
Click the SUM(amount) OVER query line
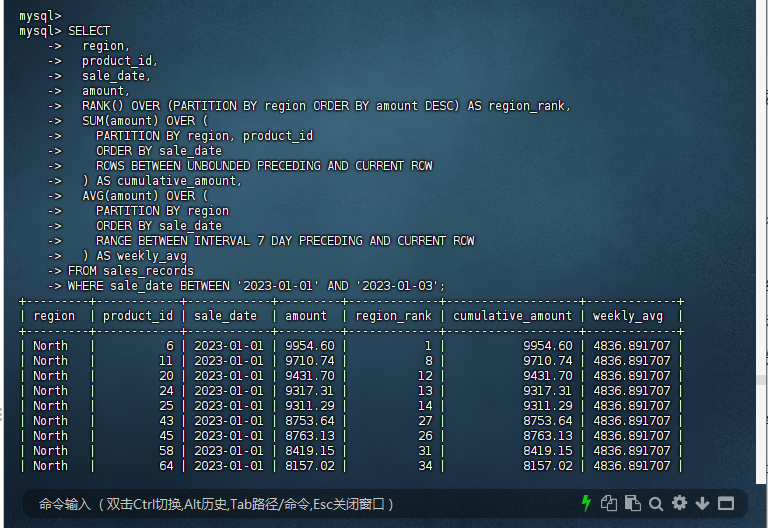tap(145, 121)
